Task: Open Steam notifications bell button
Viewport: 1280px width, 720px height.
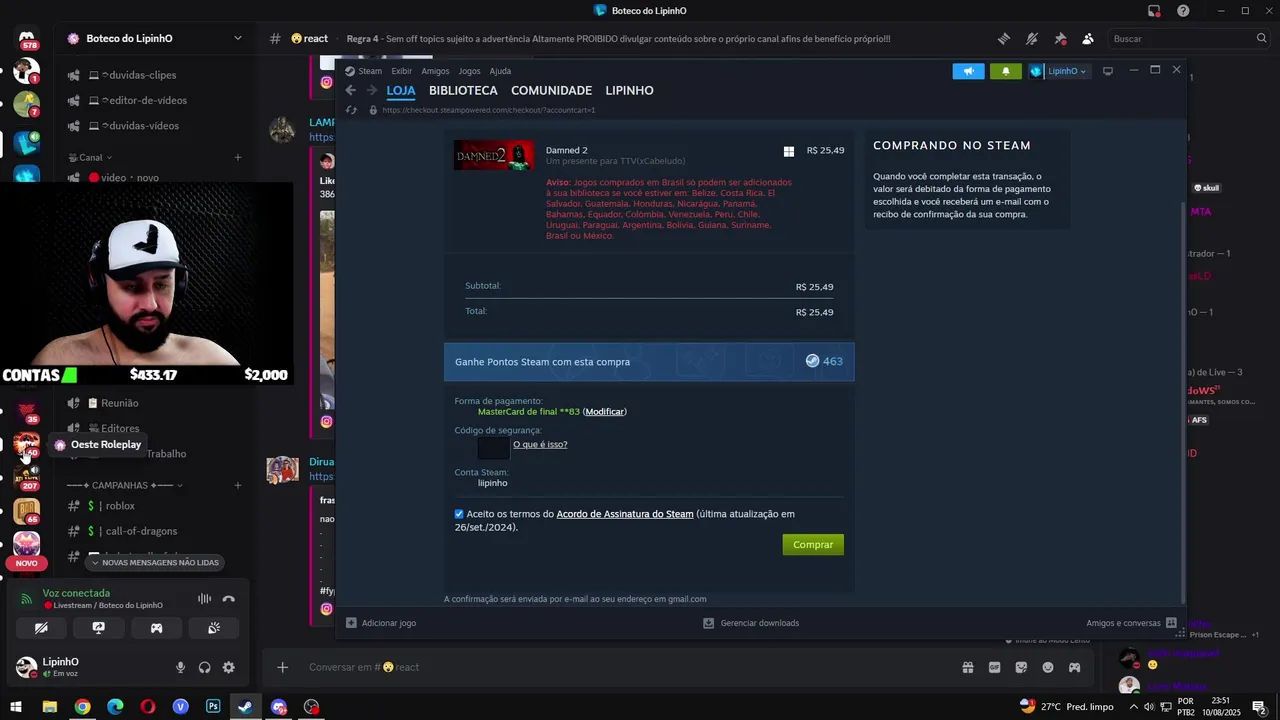Action: [x=1005, y=71]
